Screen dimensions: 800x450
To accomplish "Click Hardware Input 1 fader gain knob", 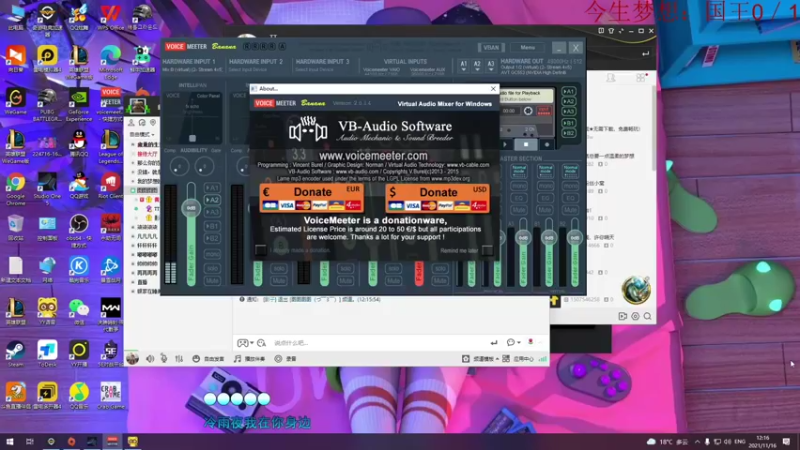I will (x=191, y=208).
